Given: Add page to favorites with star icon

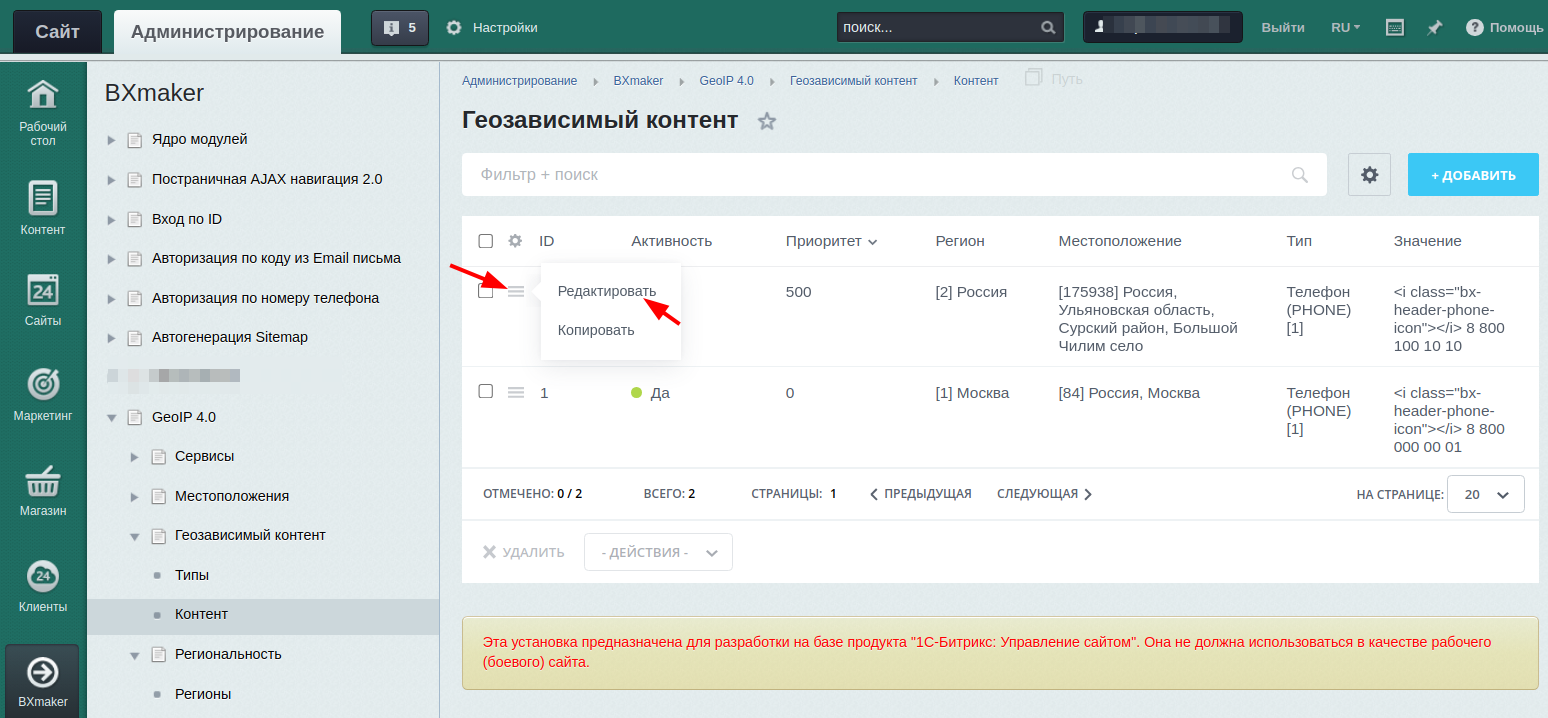Looking at the screenshot, I should tap(767, 122).
